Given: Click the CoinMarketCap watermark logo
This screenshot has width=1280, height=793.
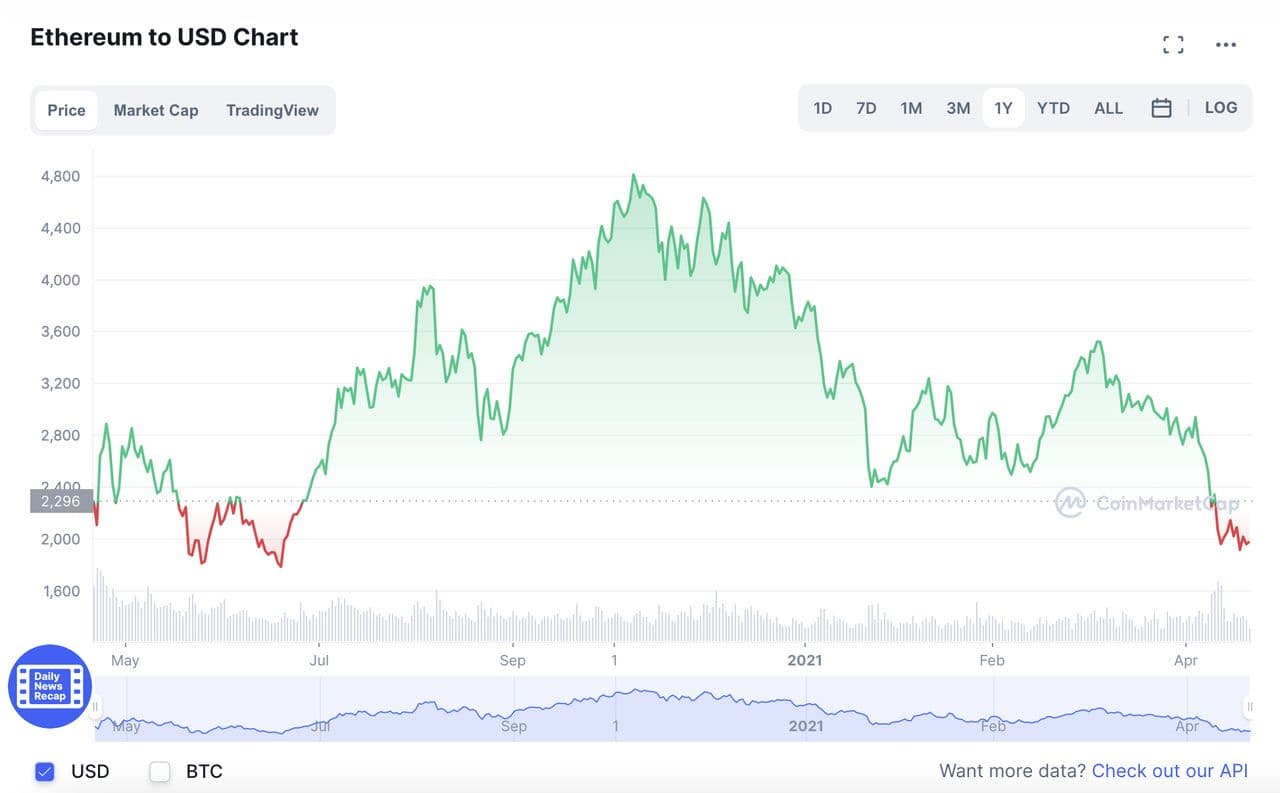Looking at the screenshot, I should (x=1070, y=503).
